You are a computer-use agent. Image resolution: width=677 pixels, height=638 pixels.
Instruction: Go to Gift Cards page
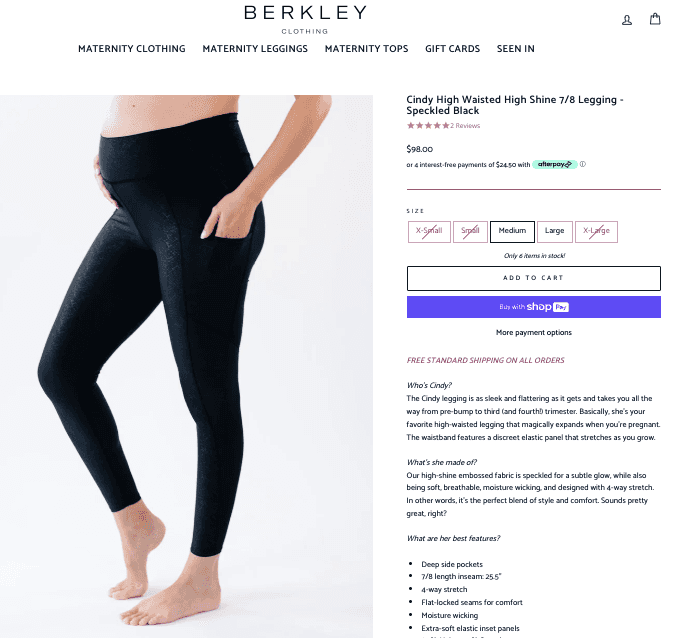click(x=452, y=49)
